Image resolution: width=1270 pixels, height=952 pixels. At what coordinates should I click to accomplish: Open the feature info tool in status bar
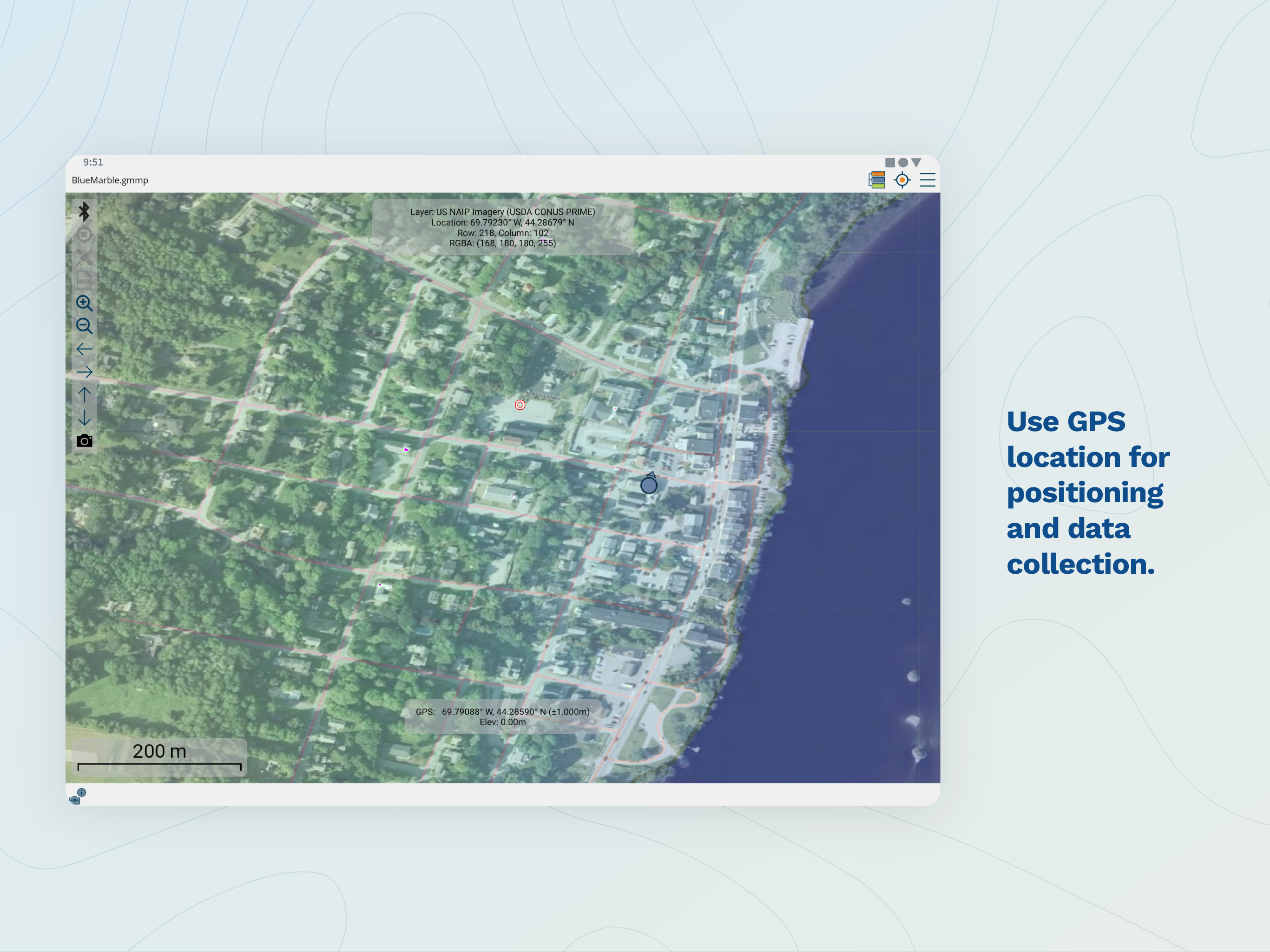click(78, 796)
